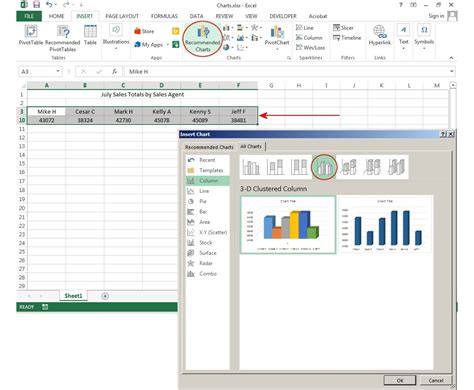Open the PivotChart button
The width and height of the screenshot is (474, 390).
(277, 37)
